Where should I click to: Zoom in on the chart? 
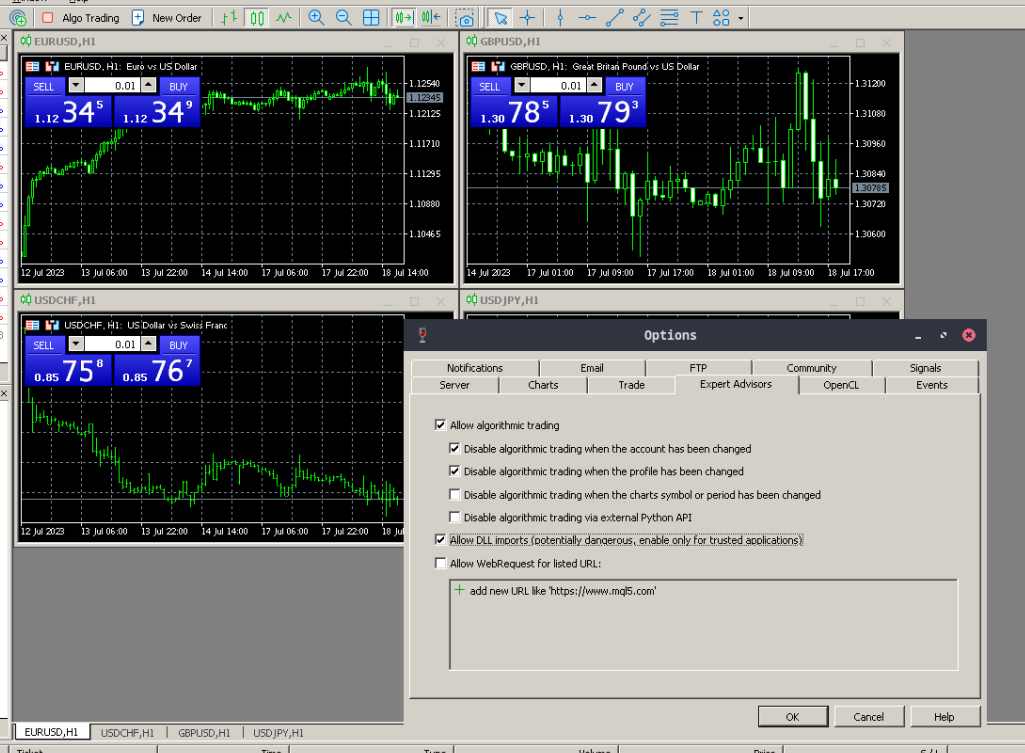[316, 18]
